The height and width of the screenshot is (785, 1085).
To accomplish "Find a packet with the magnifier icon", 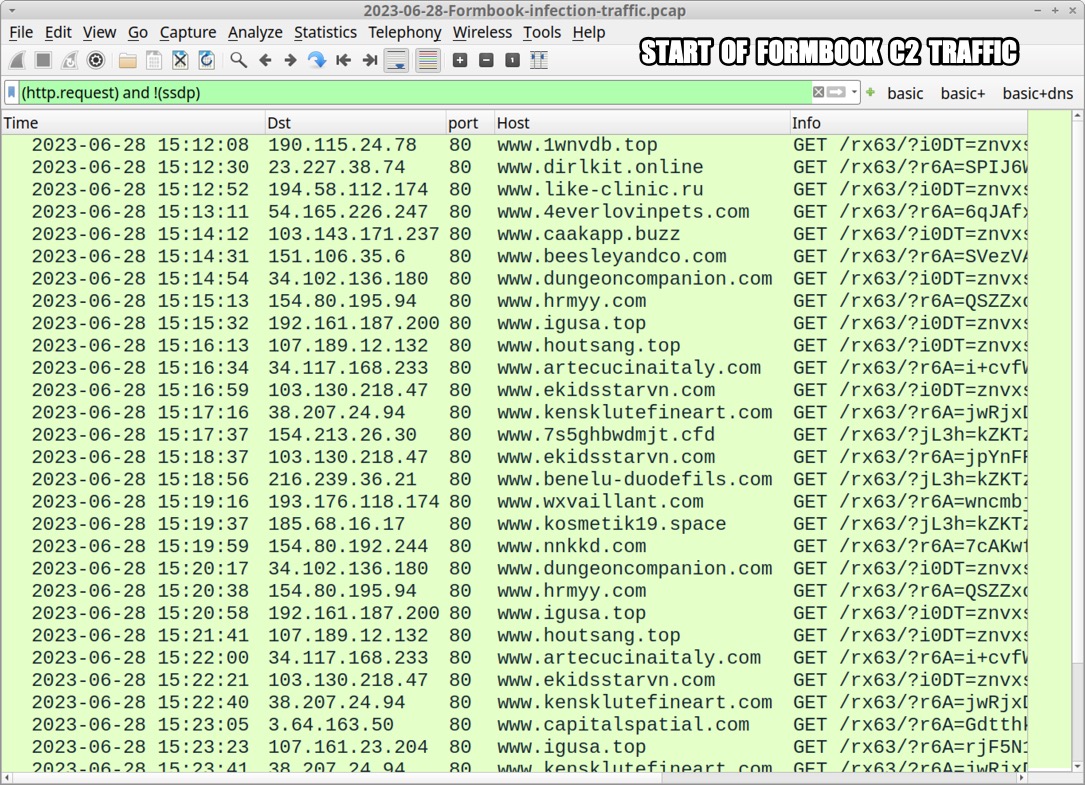I will point(239,60).
